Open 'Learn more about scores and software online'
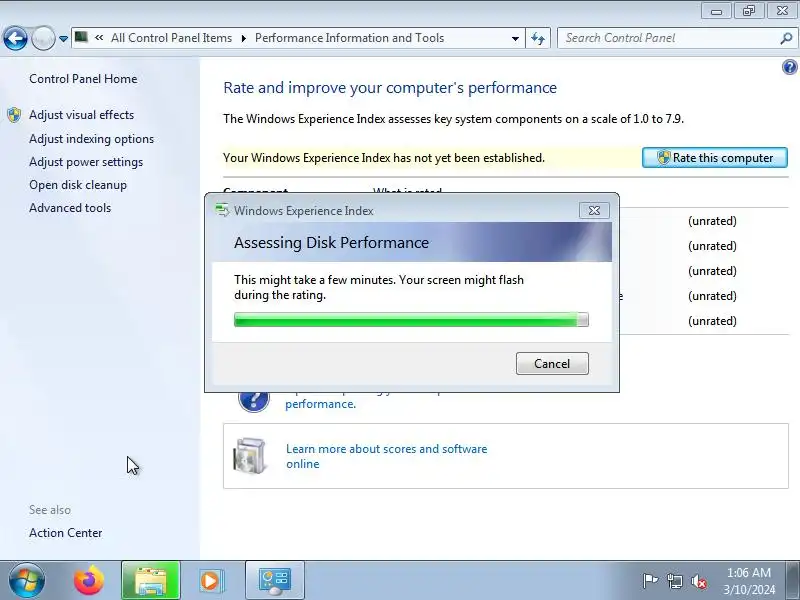This screenshot has height=600, width=800. [386, 456]
